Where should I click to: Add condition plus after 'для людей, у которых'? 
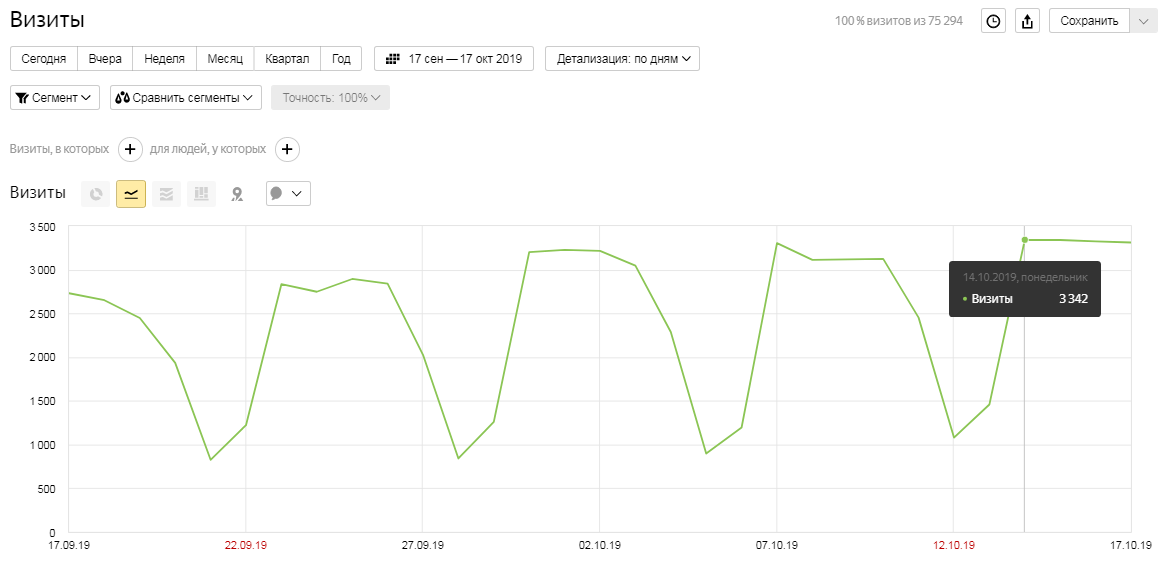click(x=287, y=149)
